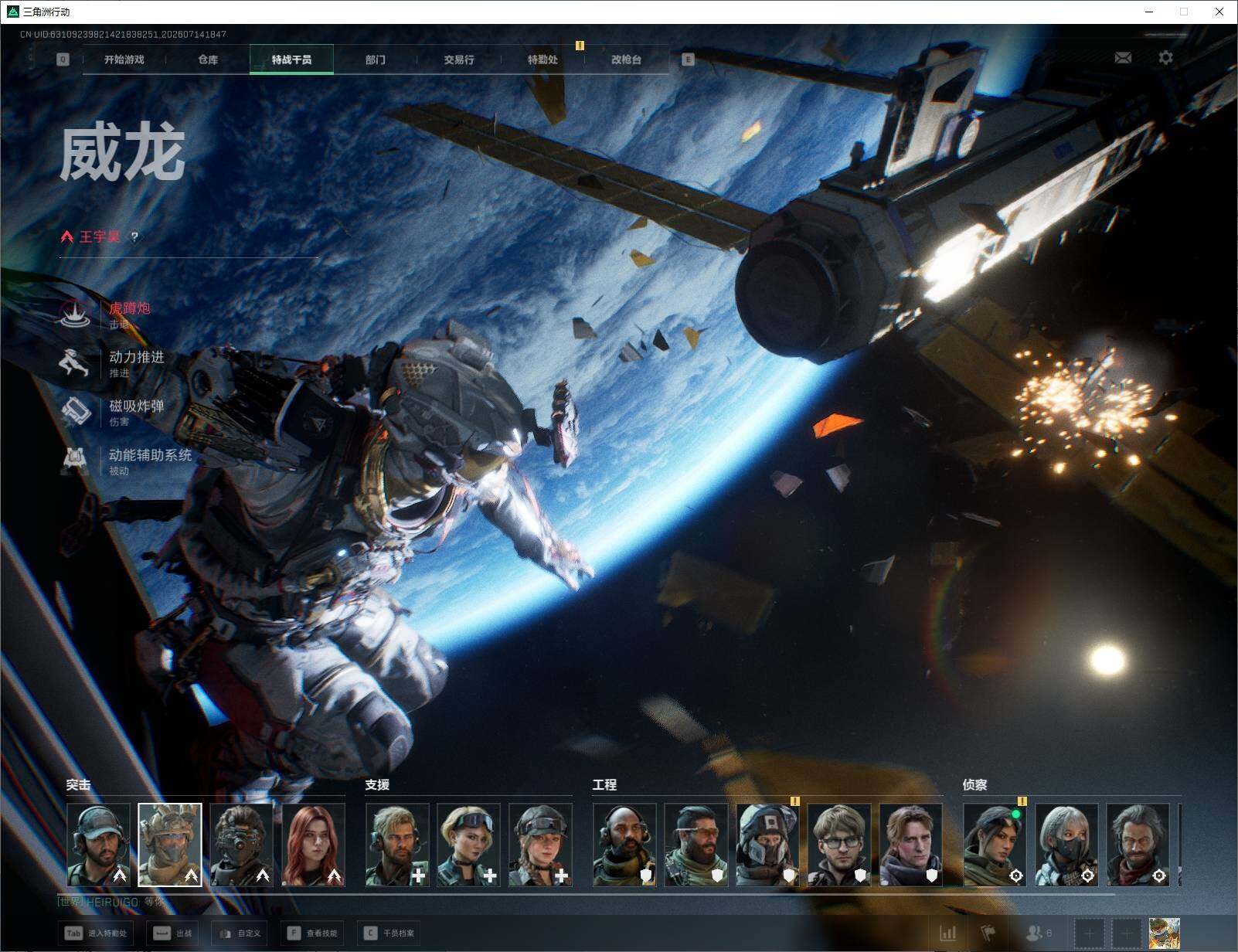Click the player avatar in bottom corner
Viewport: 1238px width, 952px height.
[x=1165, y=933]
